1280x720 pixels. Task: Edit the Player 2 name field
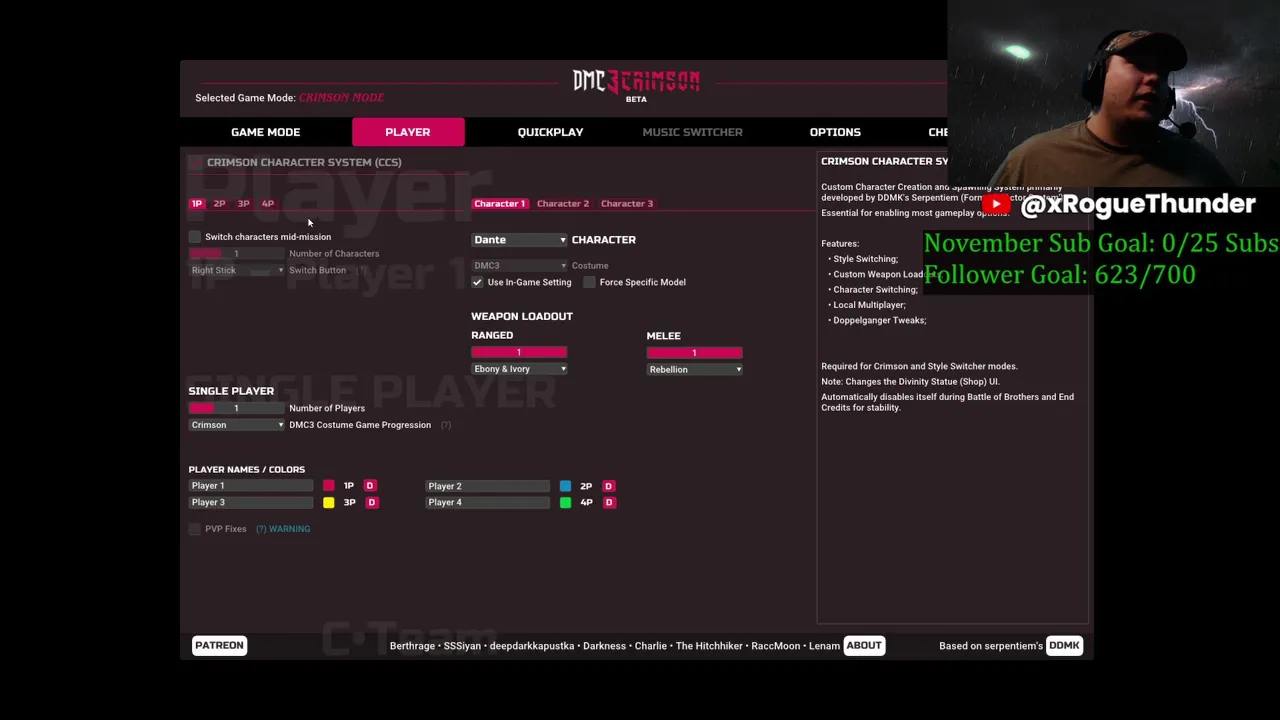[x=488, y=486]
